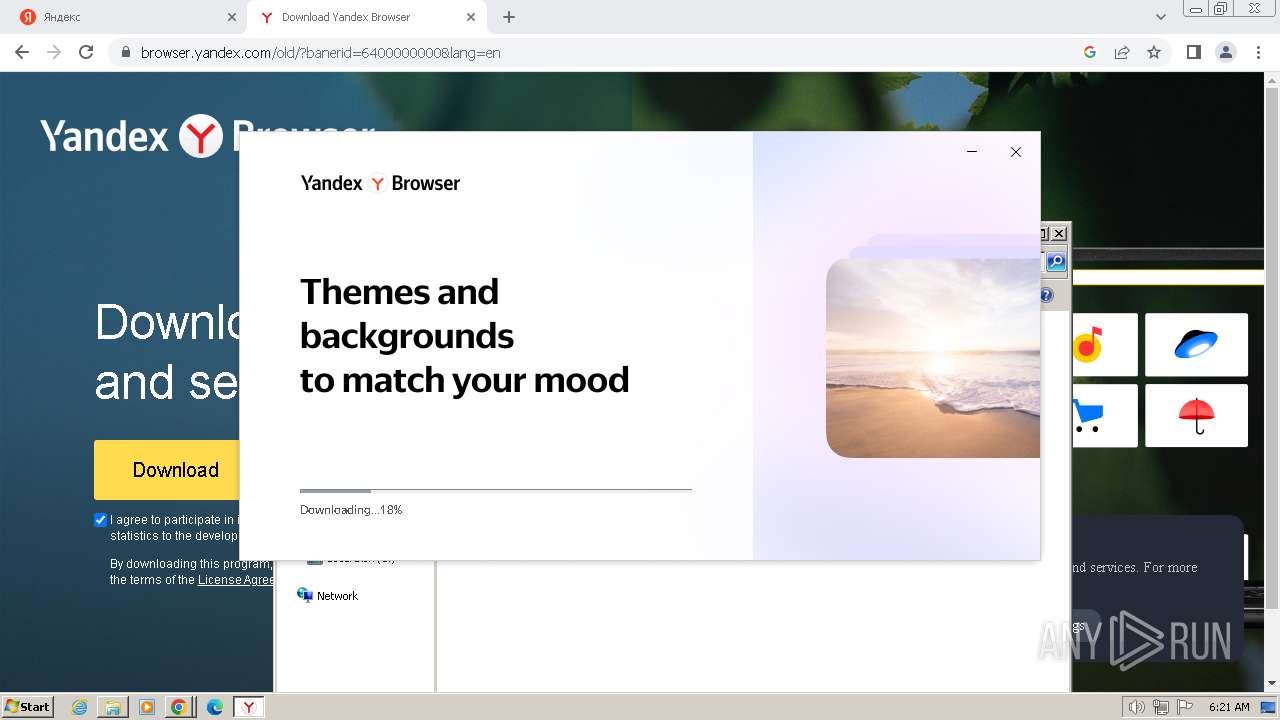This screenshot has height=720, width=1280.
Task: Switch to Yandex installer taskbar button
Action: [249, 707]
